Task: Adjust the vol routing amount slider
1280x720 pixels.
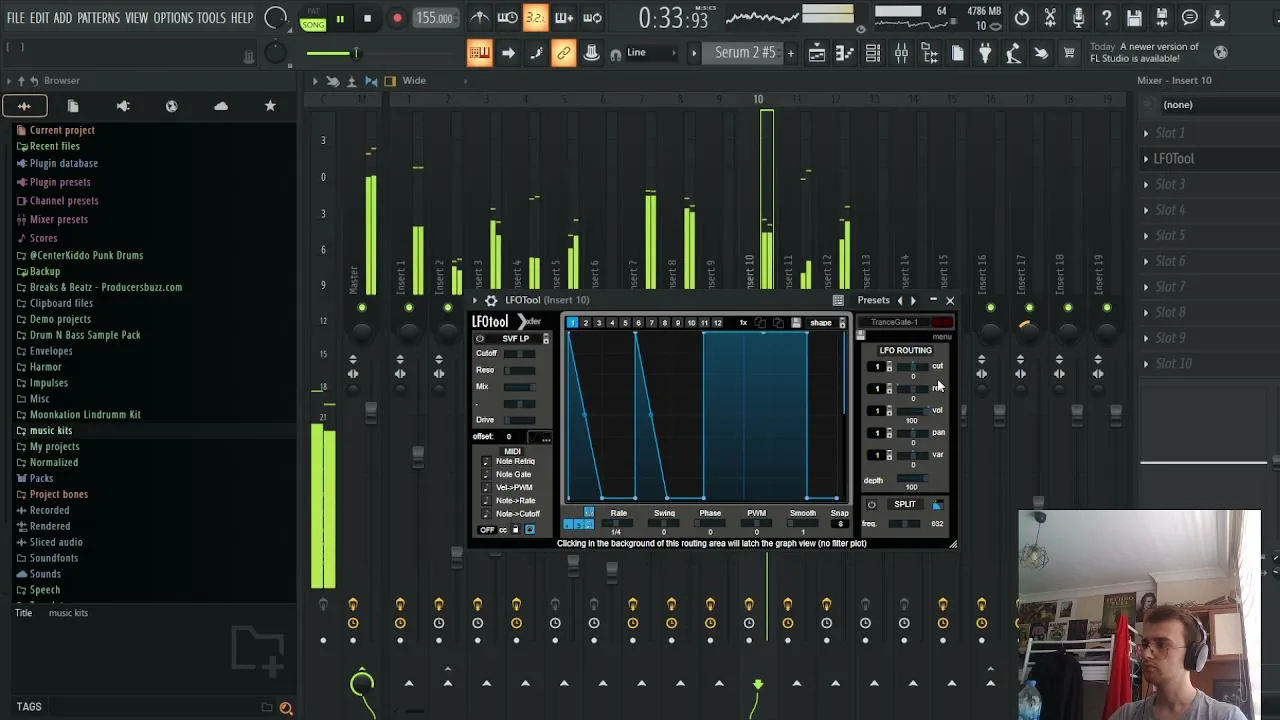Action: (x=911, y=411)
